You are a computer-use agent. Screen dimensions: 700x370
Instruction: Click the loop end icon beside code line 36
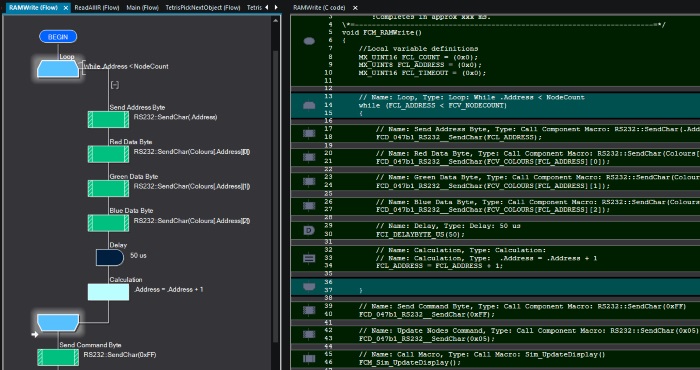tap(309, 287)
